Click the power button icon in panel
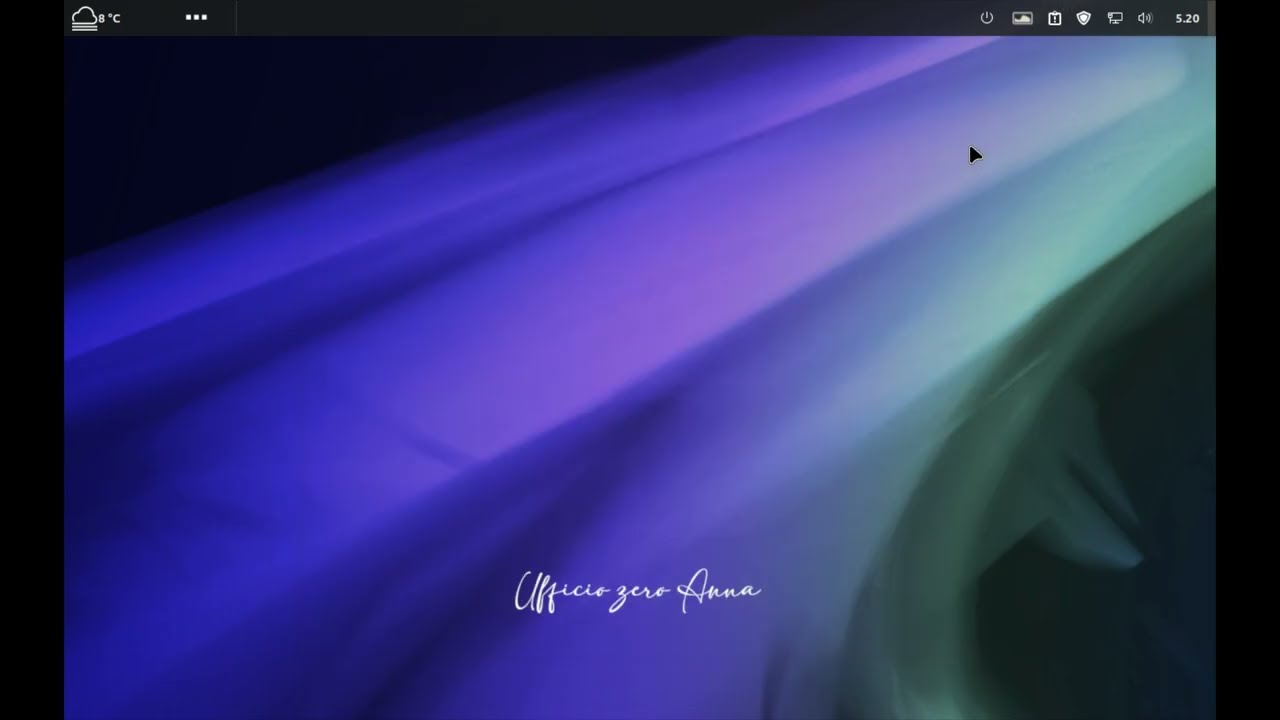This screenshot has width=1280, height=720. pos(987,18)
